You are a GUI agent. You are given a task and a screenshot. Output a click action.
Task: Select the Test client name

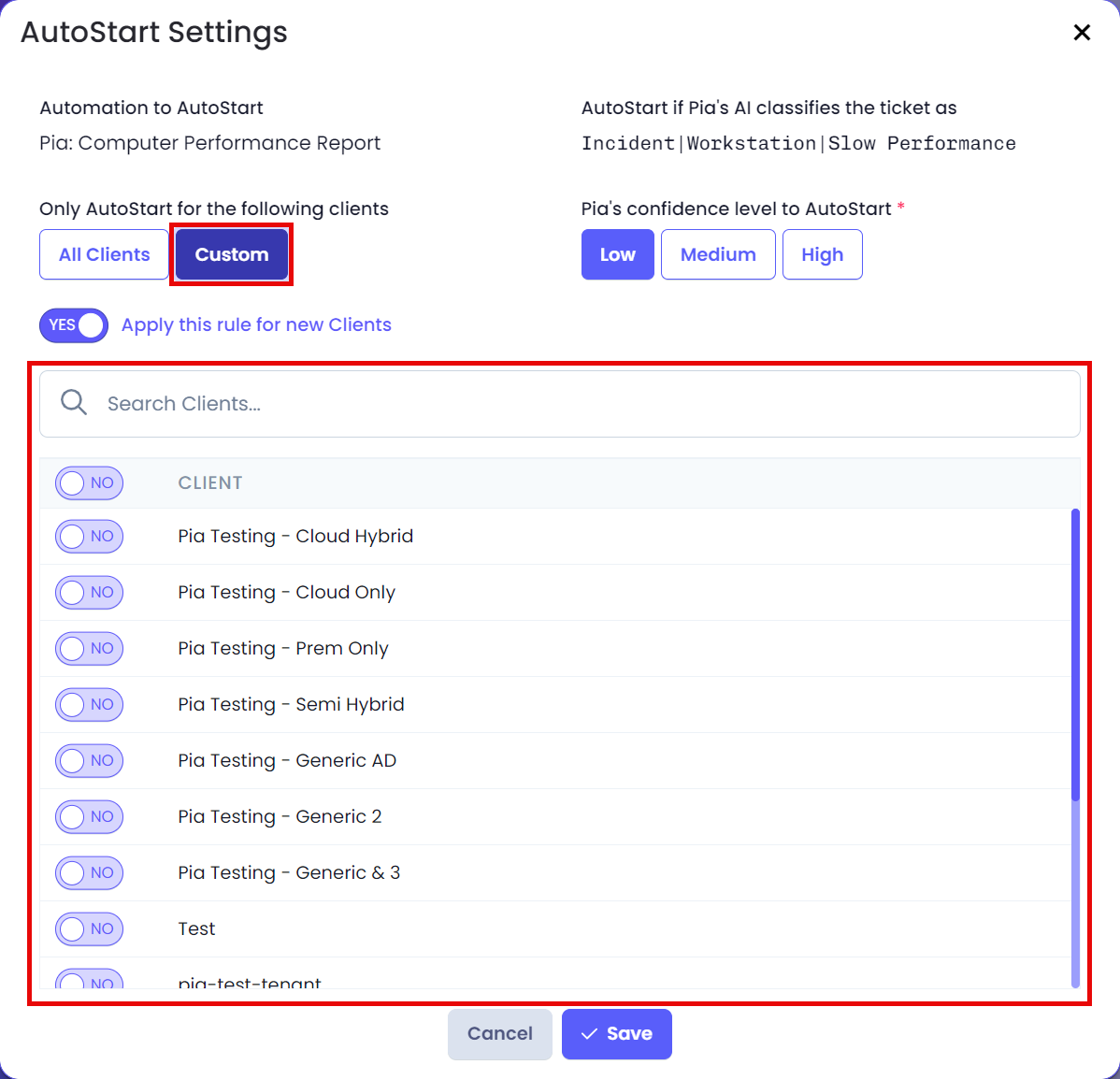196,929
